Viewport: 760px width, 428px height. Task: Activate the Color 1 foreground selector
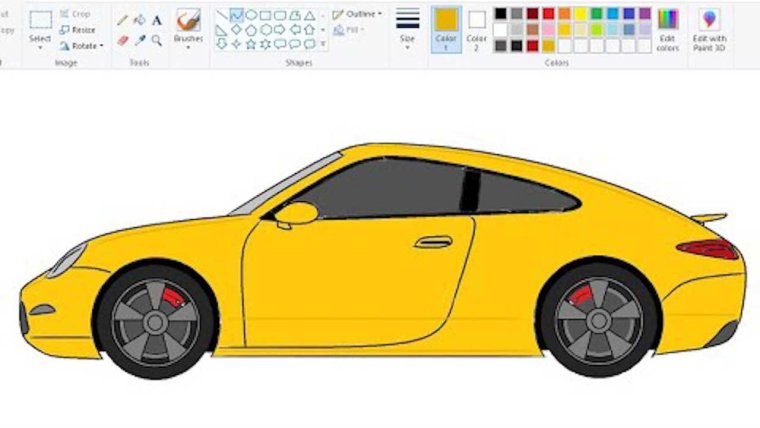click(x=446, y=28)
